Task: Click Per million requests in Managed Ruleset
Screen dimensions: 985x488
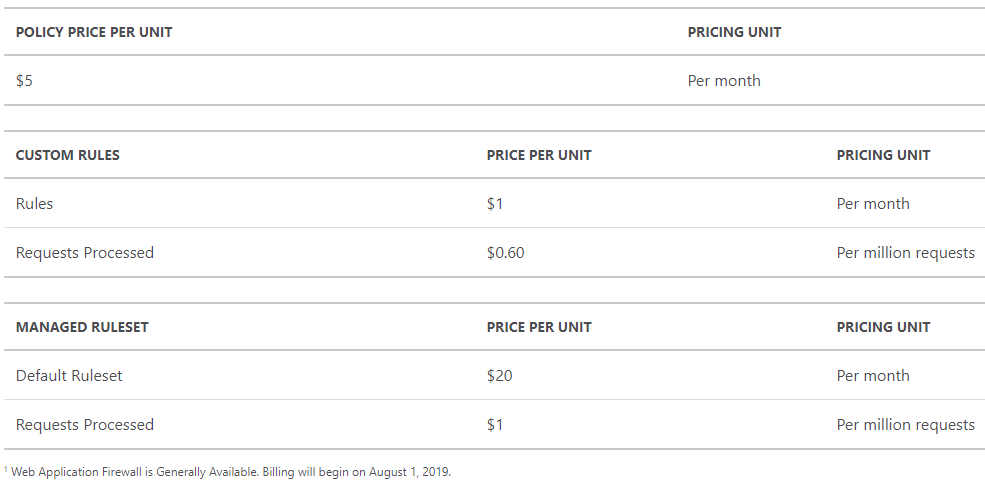Action: coord(906,425)
